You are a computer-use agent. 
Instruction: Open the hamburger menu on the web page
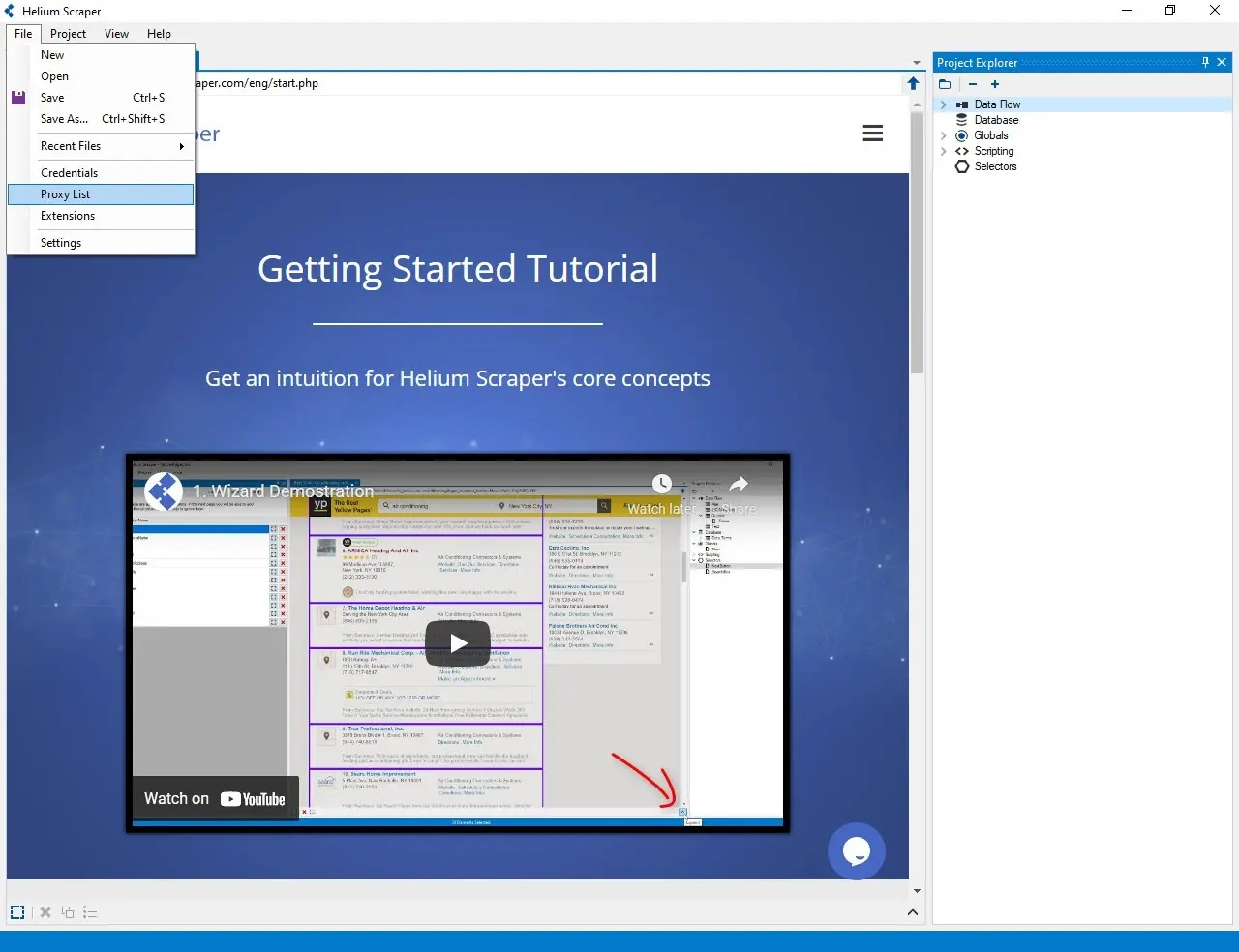click(872, 134)
